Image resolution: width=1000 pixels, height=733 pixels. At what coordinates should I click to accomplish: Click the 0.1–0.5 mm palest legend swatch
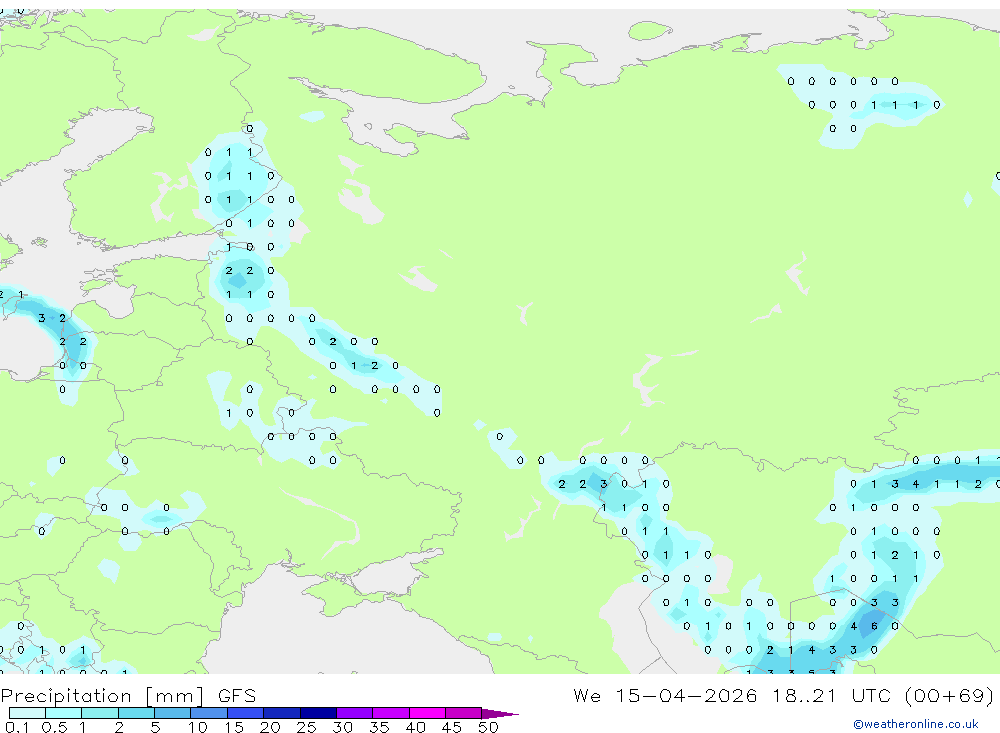[x=27, y=713]
